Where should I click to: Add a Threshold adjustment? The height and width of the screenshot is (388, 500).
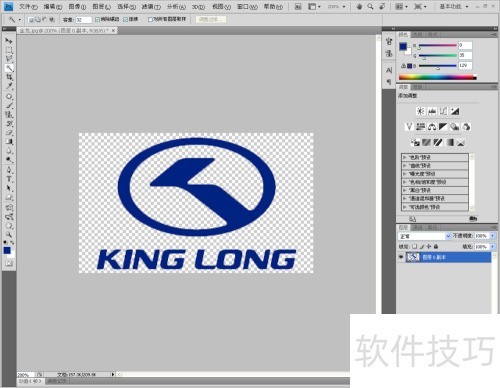(x=438, y=143)
